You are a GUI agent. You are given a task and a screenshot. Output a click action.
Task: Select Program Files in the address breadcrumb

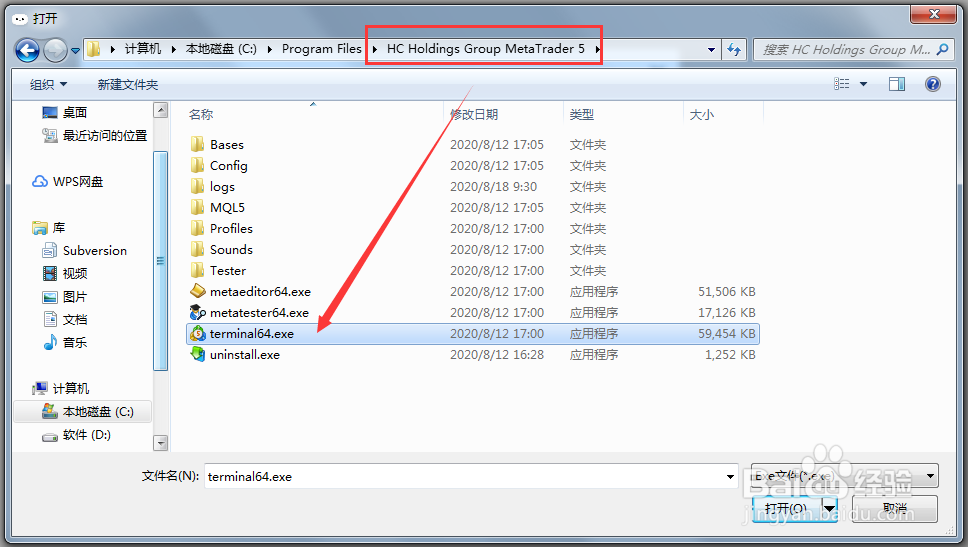click(322, 49)
